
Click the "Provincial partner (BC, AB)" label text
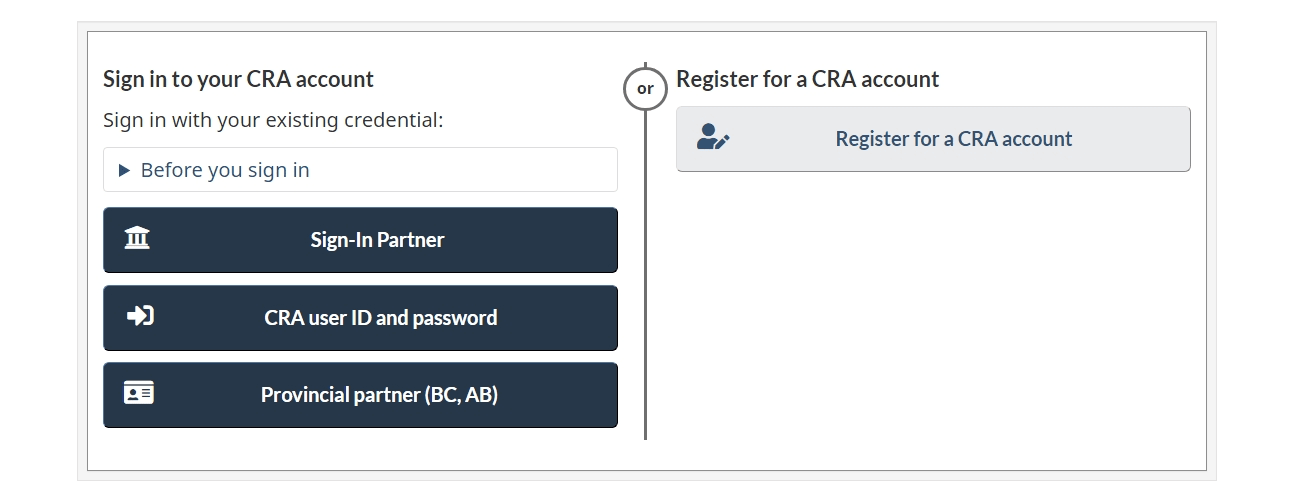tap(379, 395)
